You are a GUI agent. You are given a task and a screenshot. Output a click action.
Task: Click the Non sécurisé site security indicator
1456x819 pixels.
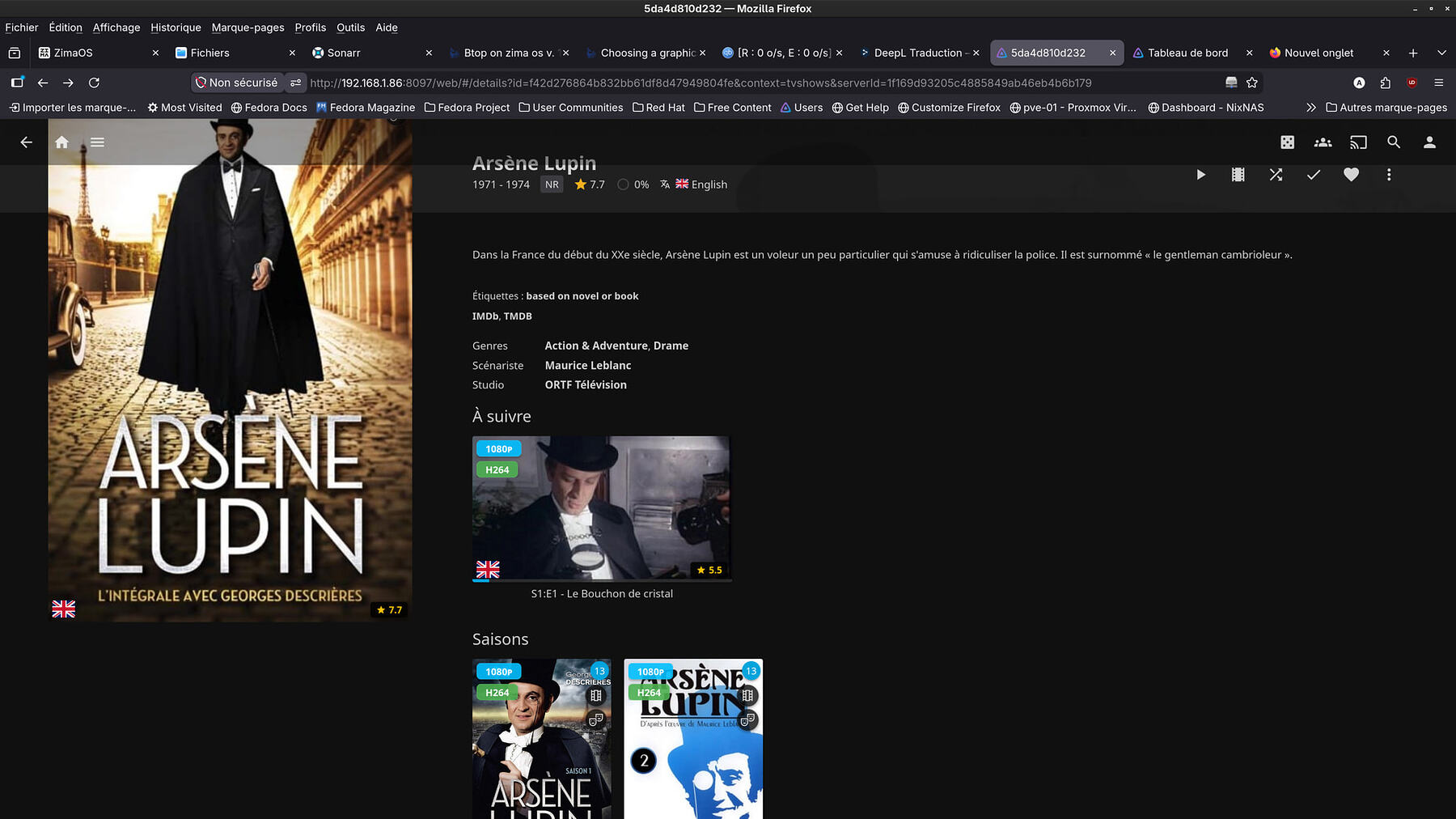pyautogui.click(x=236, y=83)
